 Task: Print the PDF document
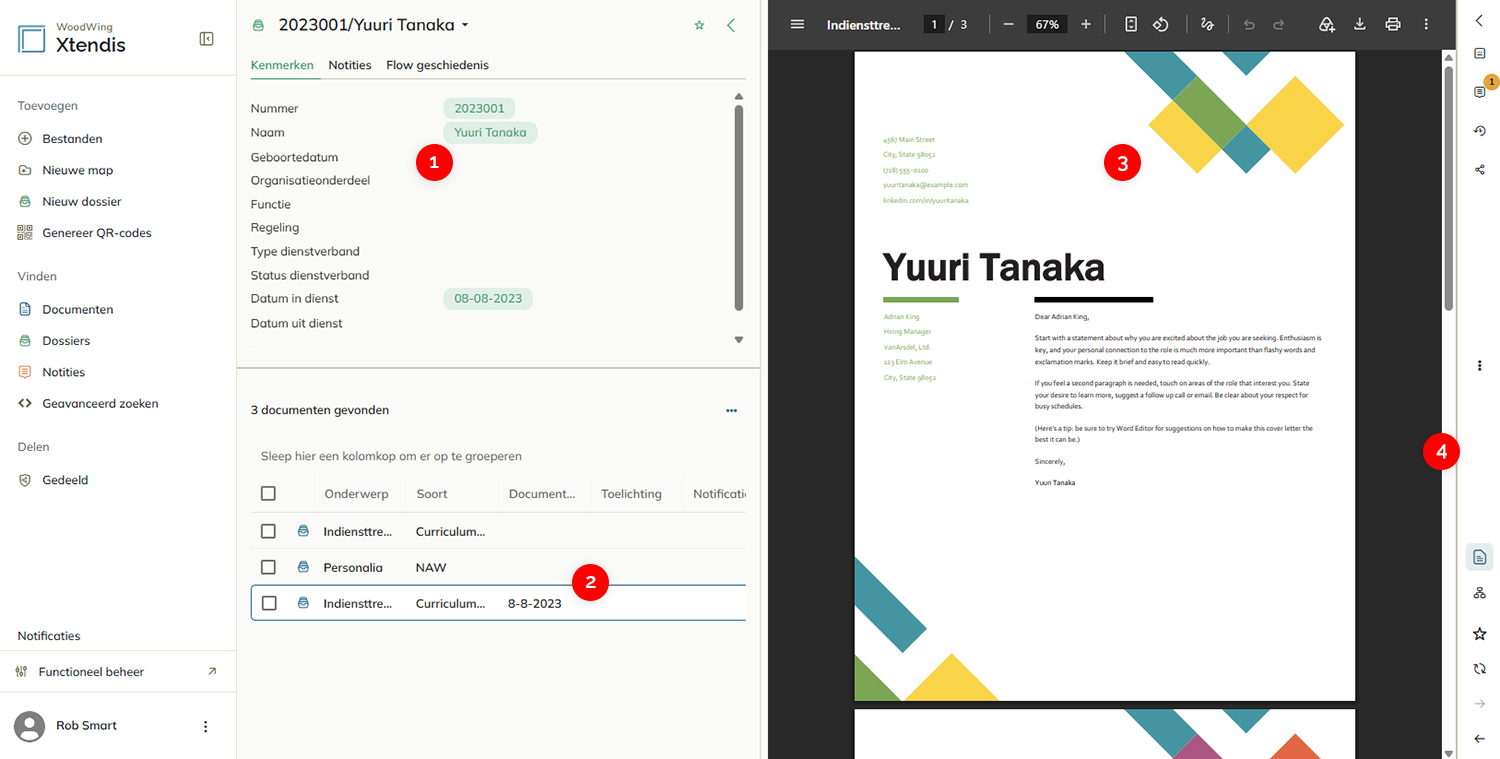pos(1393,24)
